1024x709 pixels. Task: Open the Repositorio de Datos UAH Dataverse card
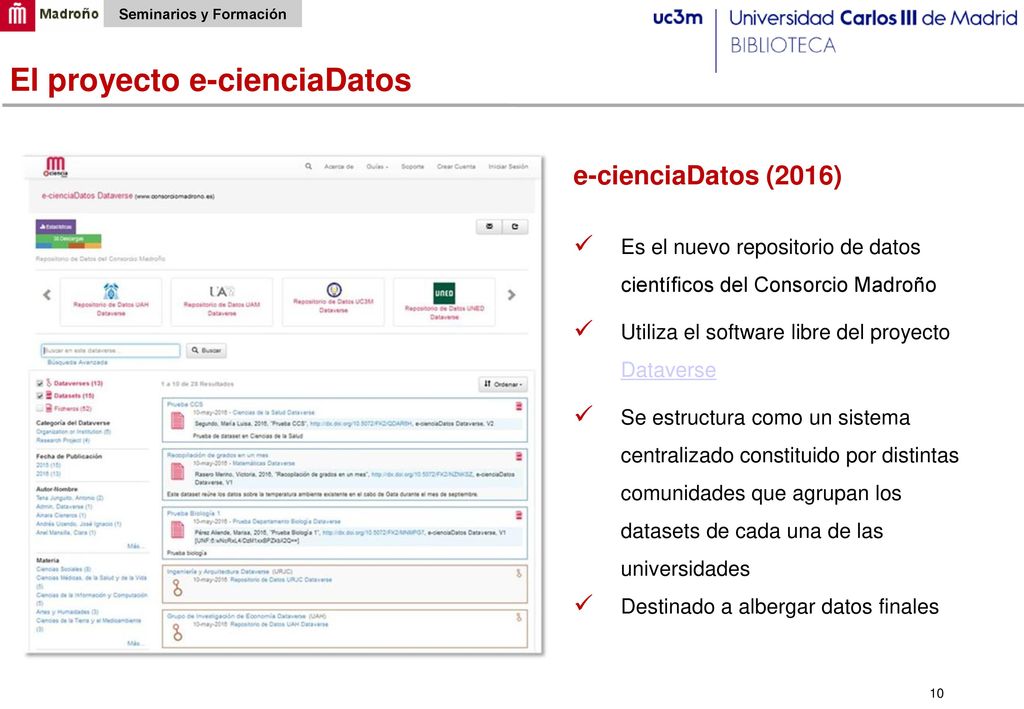tap(111, 301)
